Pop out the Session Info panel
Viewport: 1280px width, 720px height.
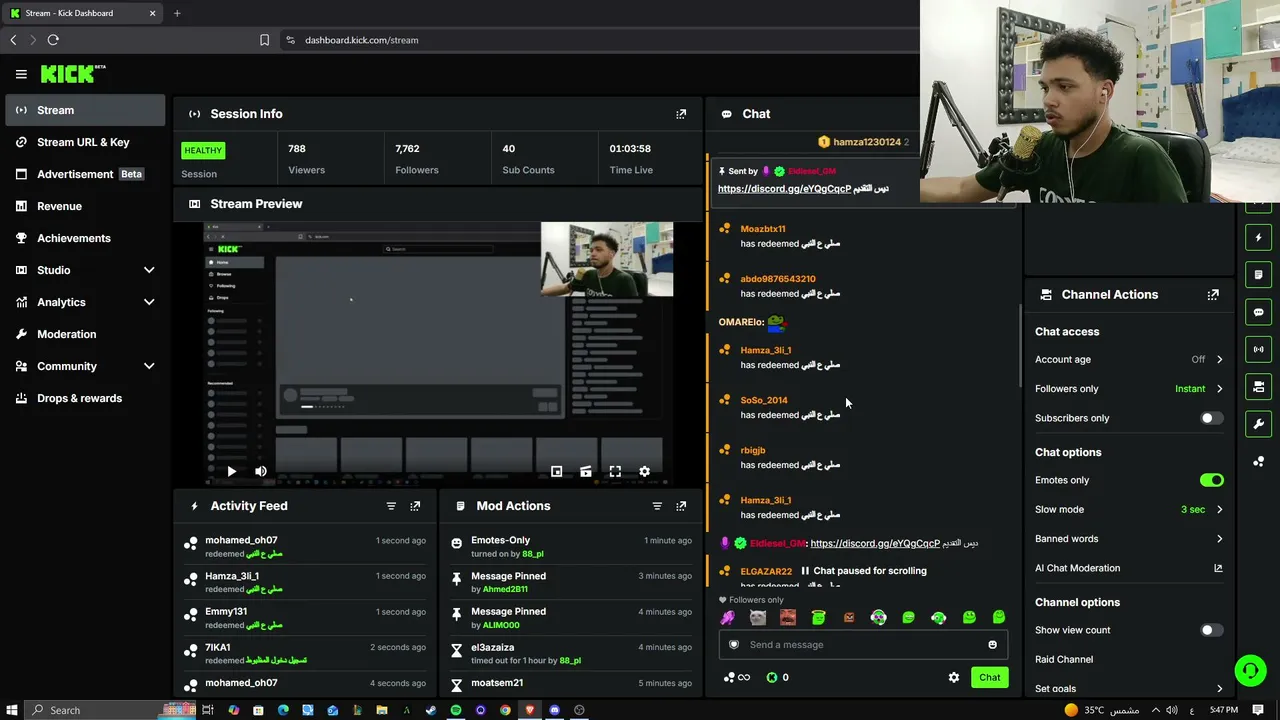pos(681,114)
